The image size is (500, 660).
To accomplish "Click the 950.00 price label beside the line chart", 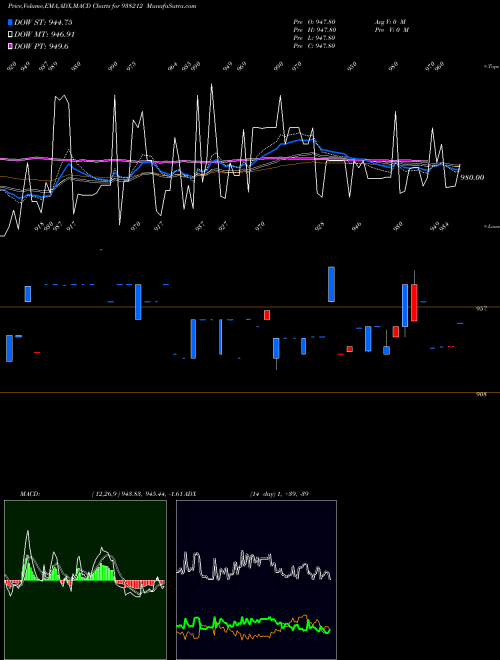I will pos(472,178).
